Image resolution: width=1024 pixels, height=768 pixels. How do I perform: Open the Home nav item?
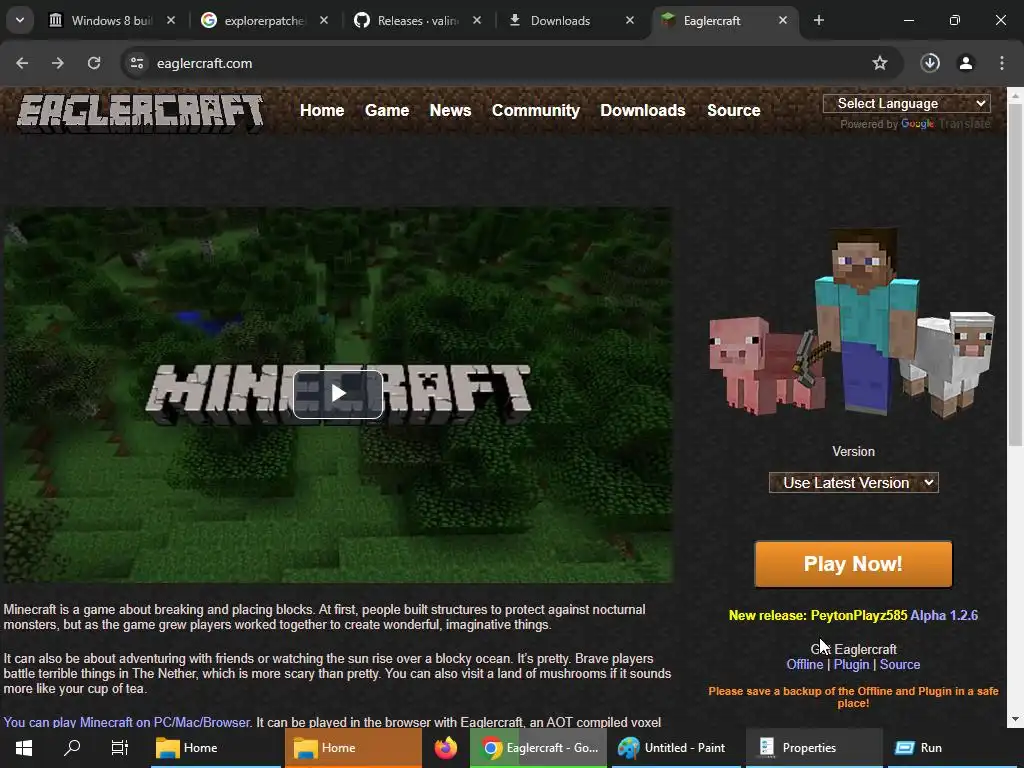pos(322,110)
